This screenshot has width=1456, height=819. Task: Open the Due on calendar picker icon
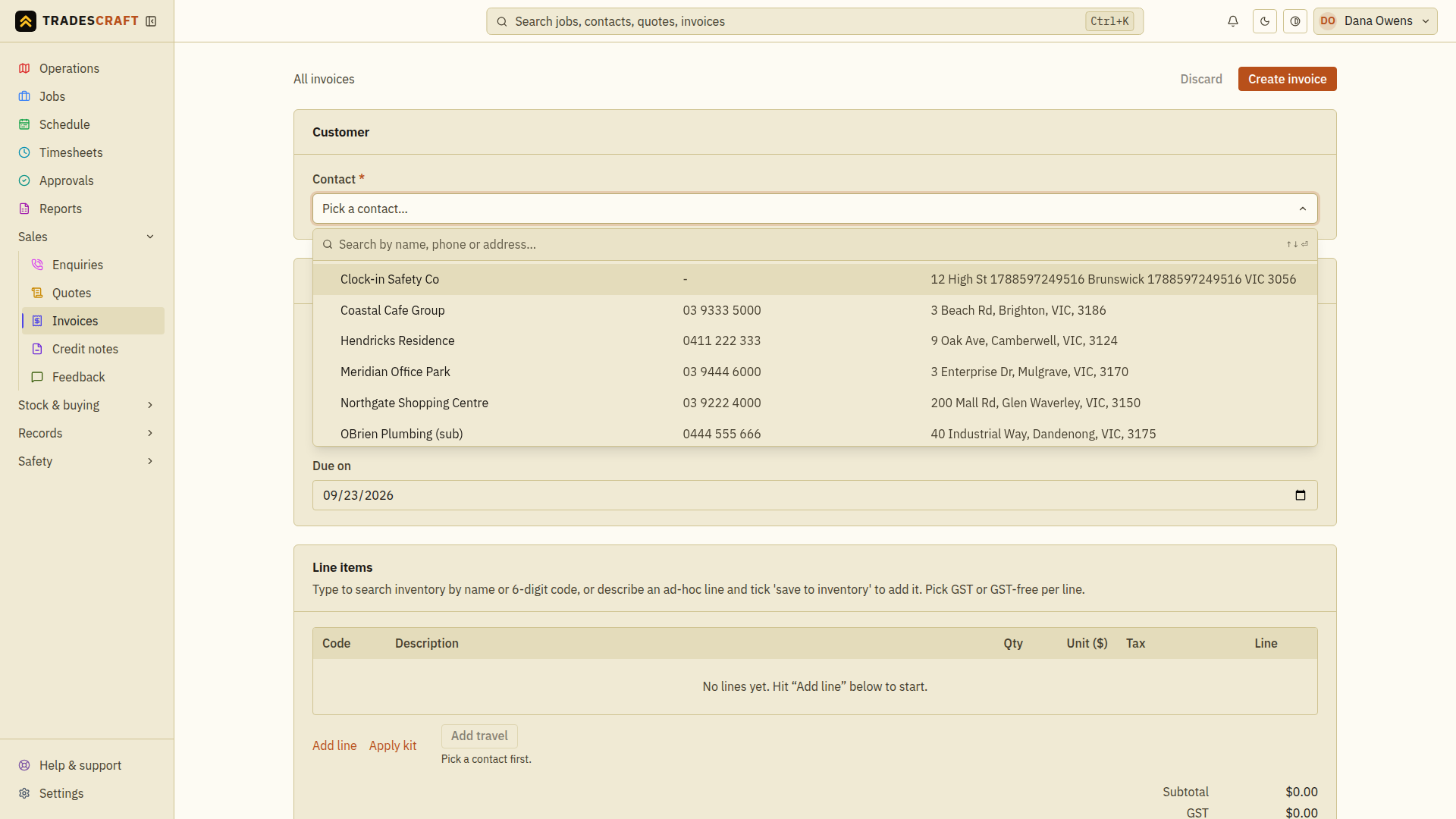pos(1301,495)
